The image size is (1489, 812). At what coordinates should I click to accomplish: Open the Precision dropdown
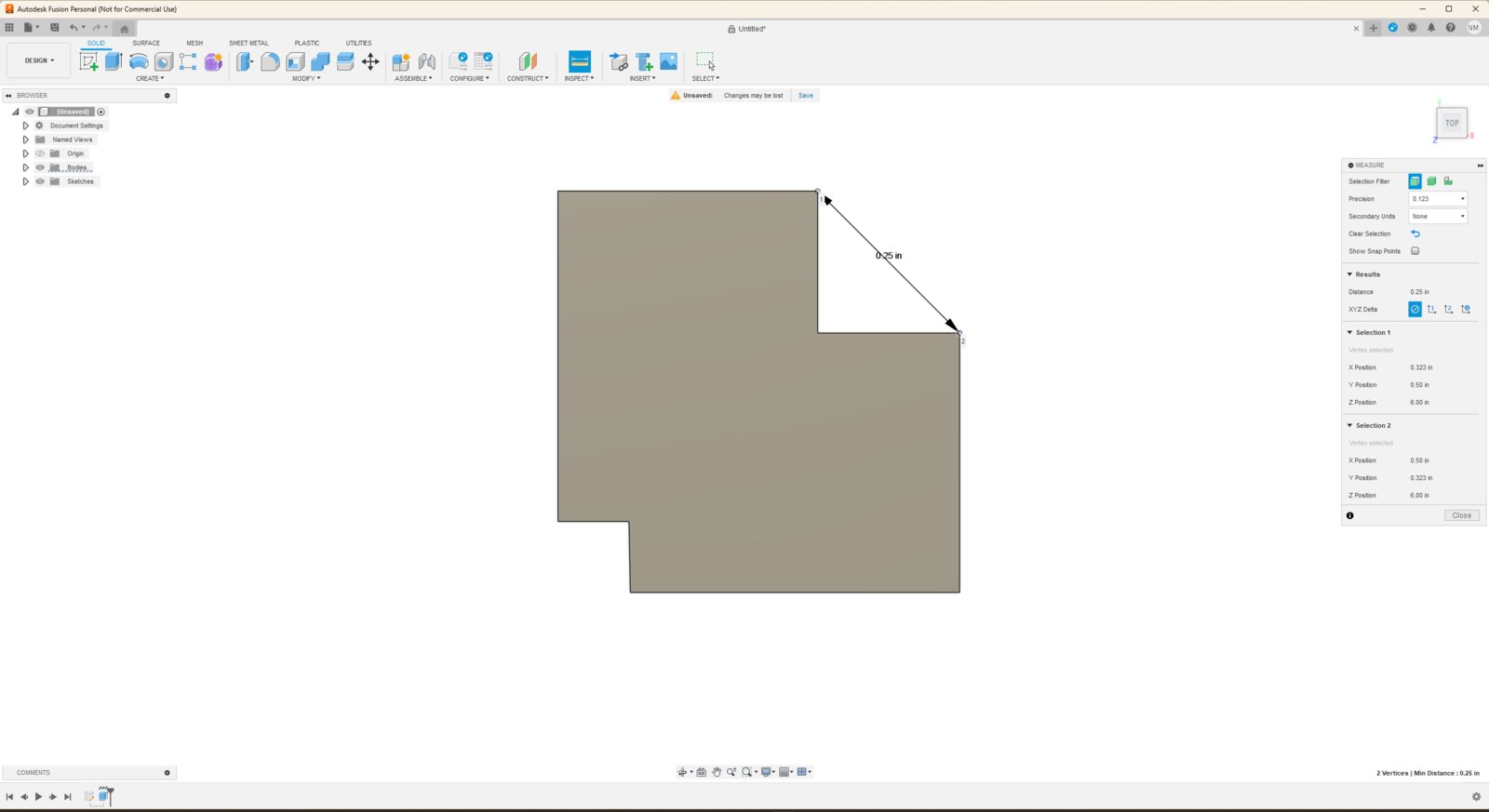click(1438, 199)
